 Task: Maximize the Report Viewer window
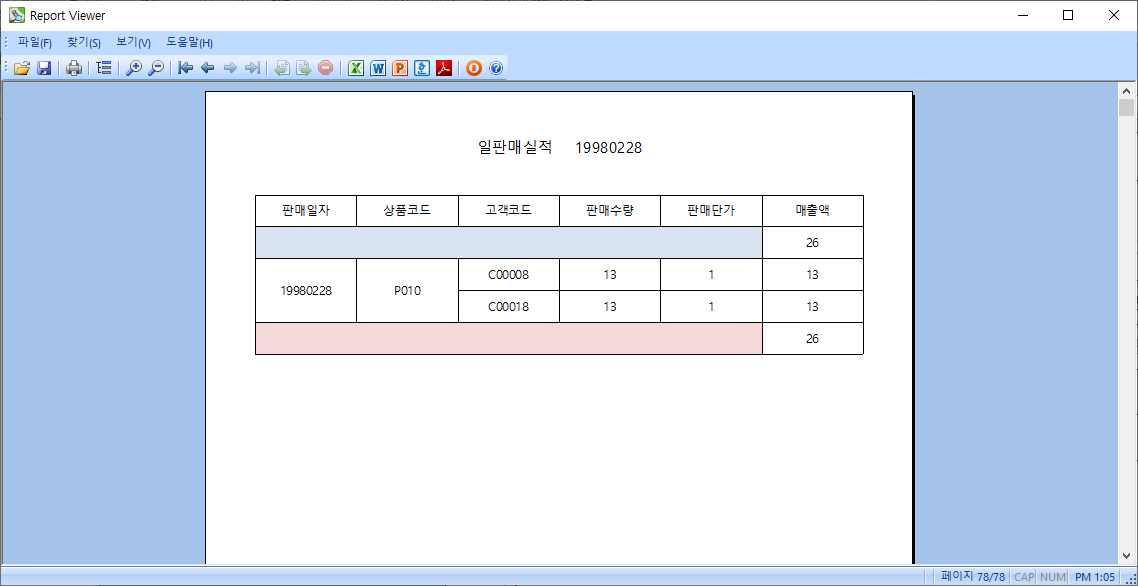pos(1068,15)
